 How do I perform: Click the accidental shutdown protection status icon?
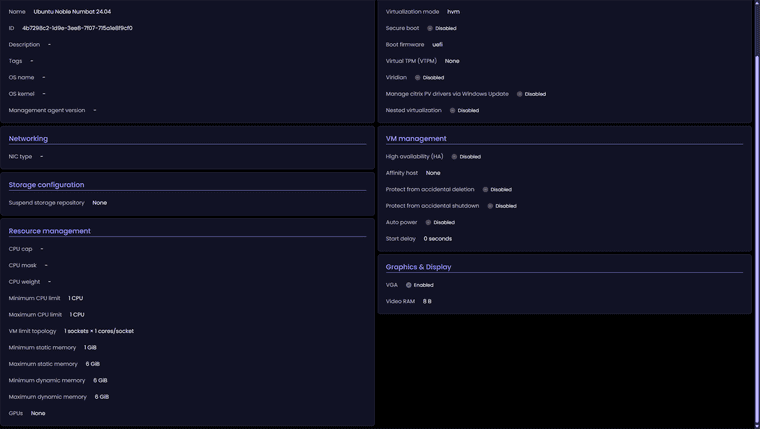(x=490, y=206)
